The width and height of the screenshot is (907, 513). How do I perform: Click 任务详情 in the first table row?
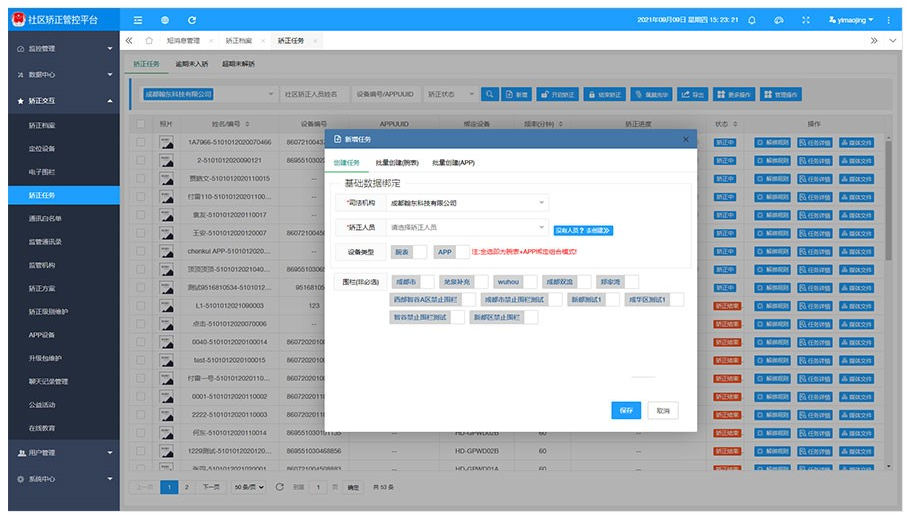coord(814,143)
